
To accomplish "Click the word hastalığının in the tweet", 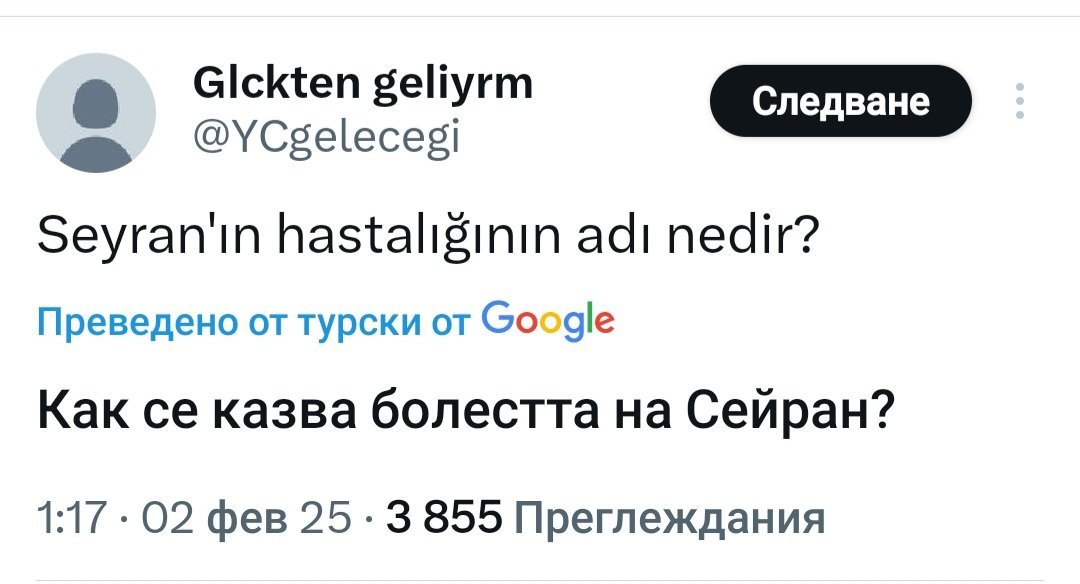I will tap(419, 236).
